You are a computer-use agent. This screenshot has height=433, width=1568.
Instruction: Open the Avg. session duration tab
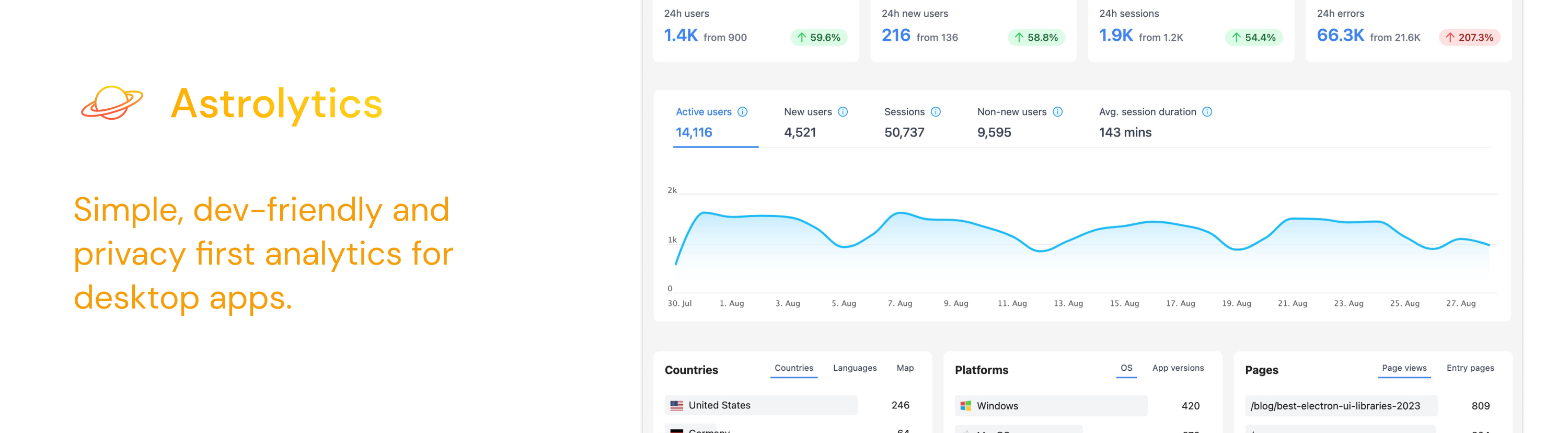coord(1155,122)
